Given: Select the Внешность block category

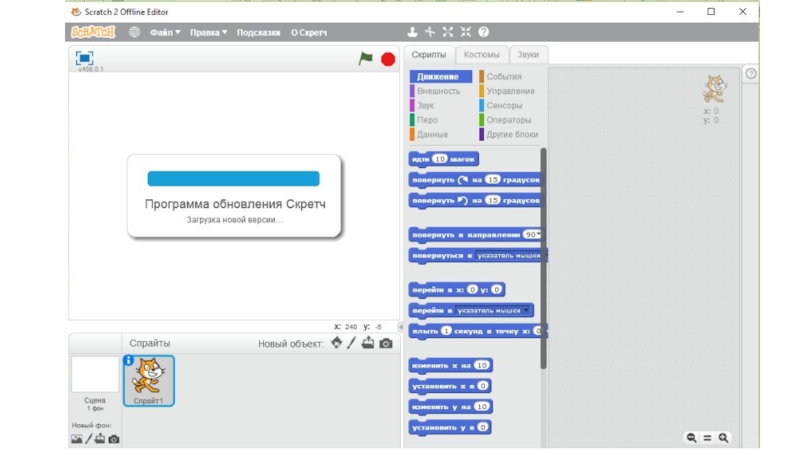Looking at the screenshot, I should 439,91.
